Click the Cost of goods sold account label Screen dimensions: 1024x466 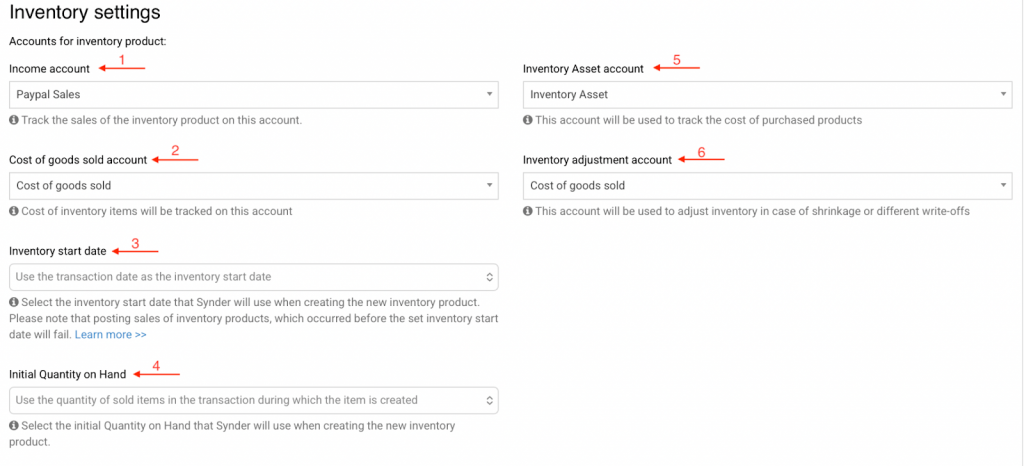78,160
